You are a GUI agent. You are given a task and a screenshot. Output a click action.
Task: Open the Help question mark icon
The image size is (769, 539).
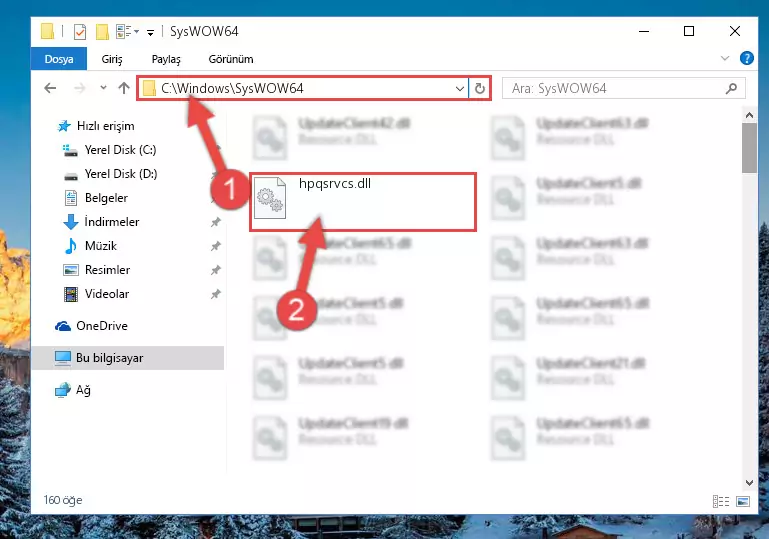pos(746,58)
